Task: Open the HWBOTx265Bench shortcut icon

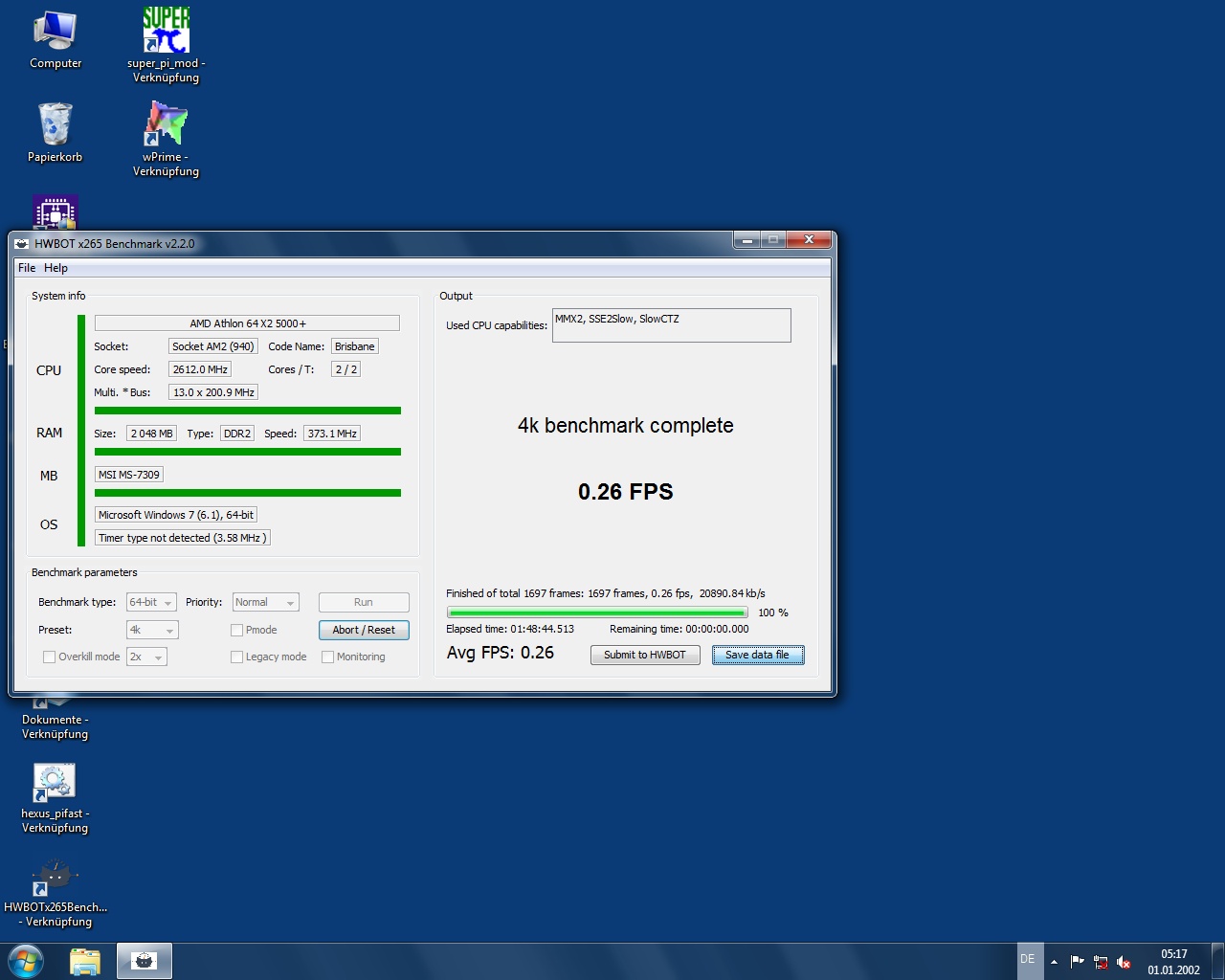Action: point(56,892)
